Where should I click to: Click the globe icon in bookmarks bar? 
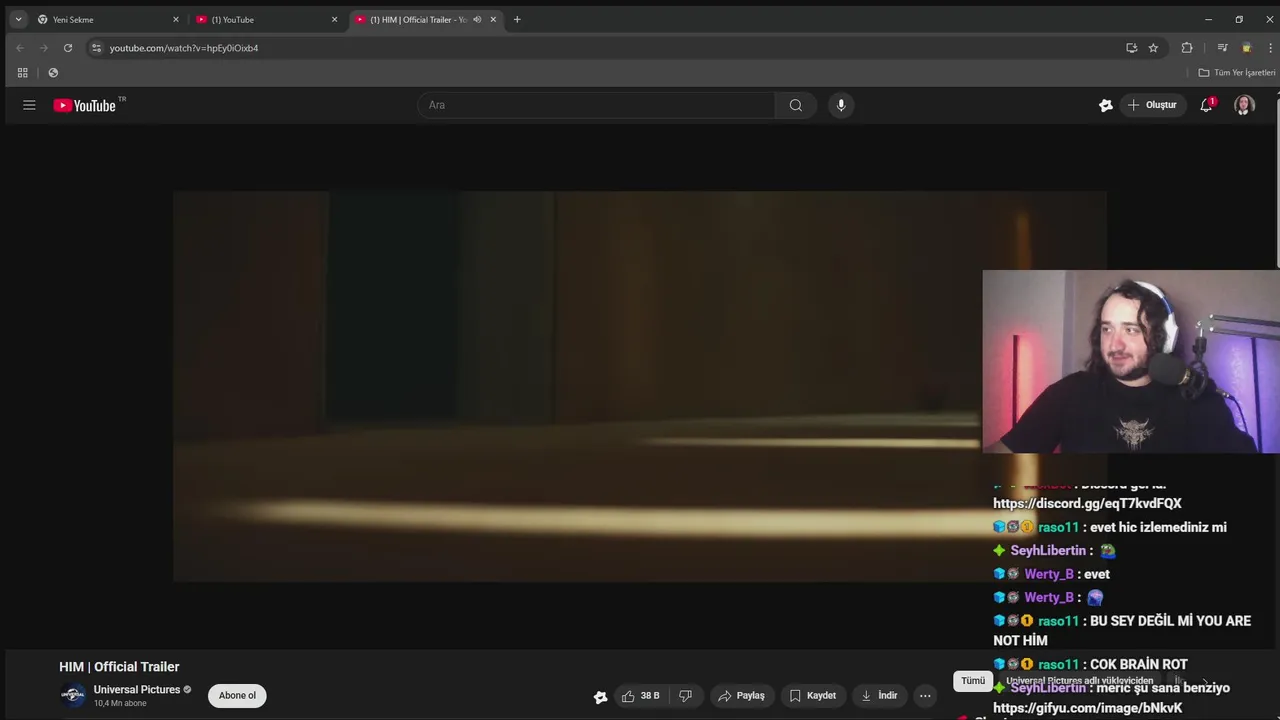[x=53, y=73]
